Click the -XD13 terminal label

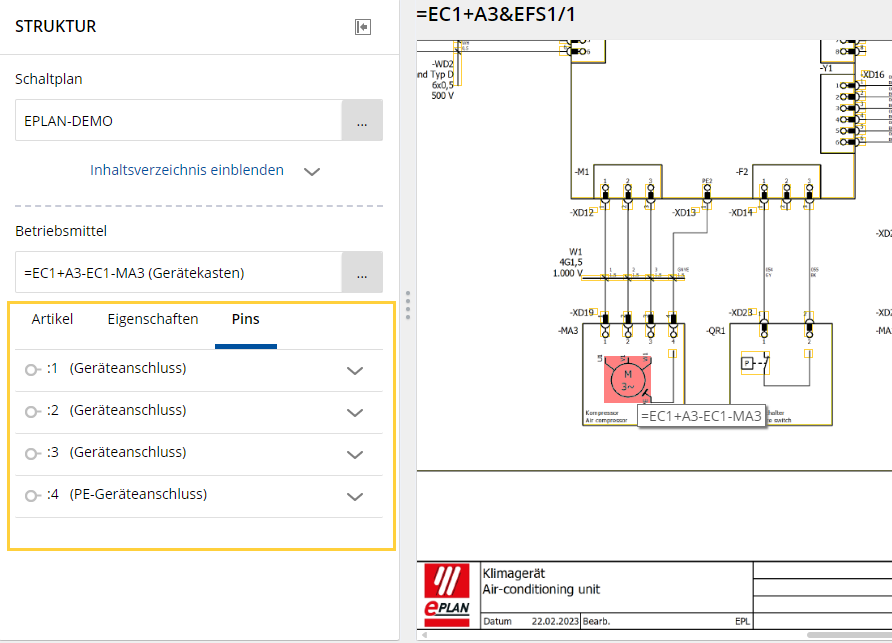[x=684, y=213]
